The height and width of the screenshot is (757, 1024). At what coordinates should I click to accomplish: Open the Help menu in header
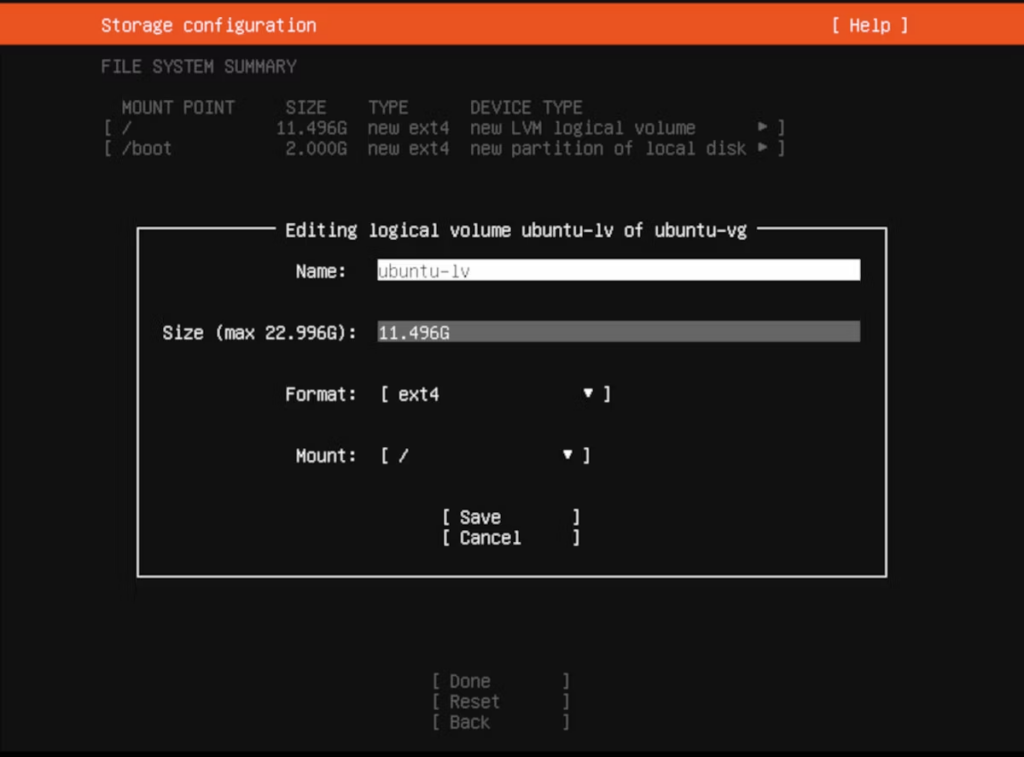click(870, 25)
